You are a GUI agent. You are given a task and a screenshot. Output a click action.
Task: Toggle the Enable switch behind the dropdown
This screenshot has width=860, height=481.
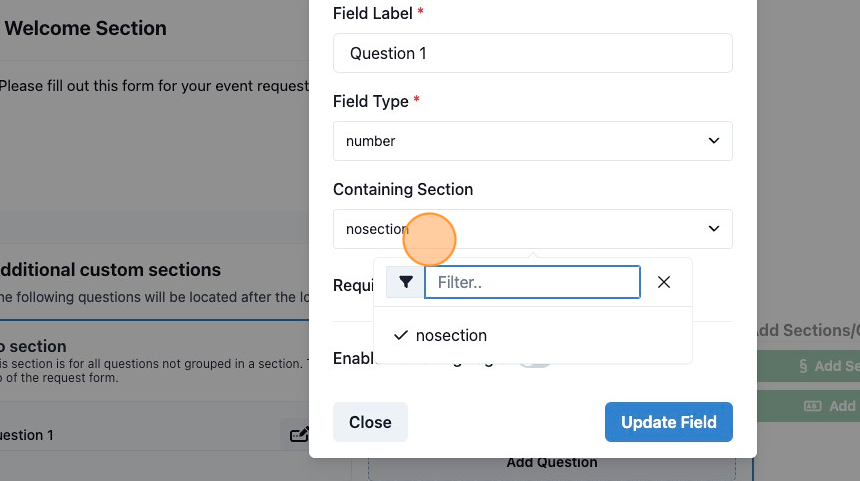click(535, 361)
